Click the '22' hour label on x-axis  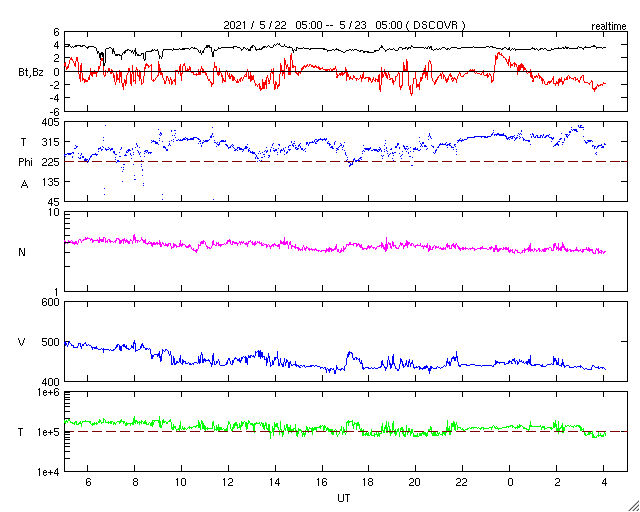[x=462, y=482]
